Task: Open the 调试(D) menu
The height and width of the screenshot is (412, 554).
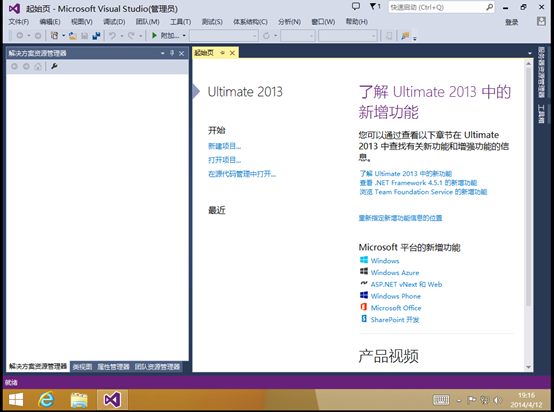Action: (x=114, y=22)
